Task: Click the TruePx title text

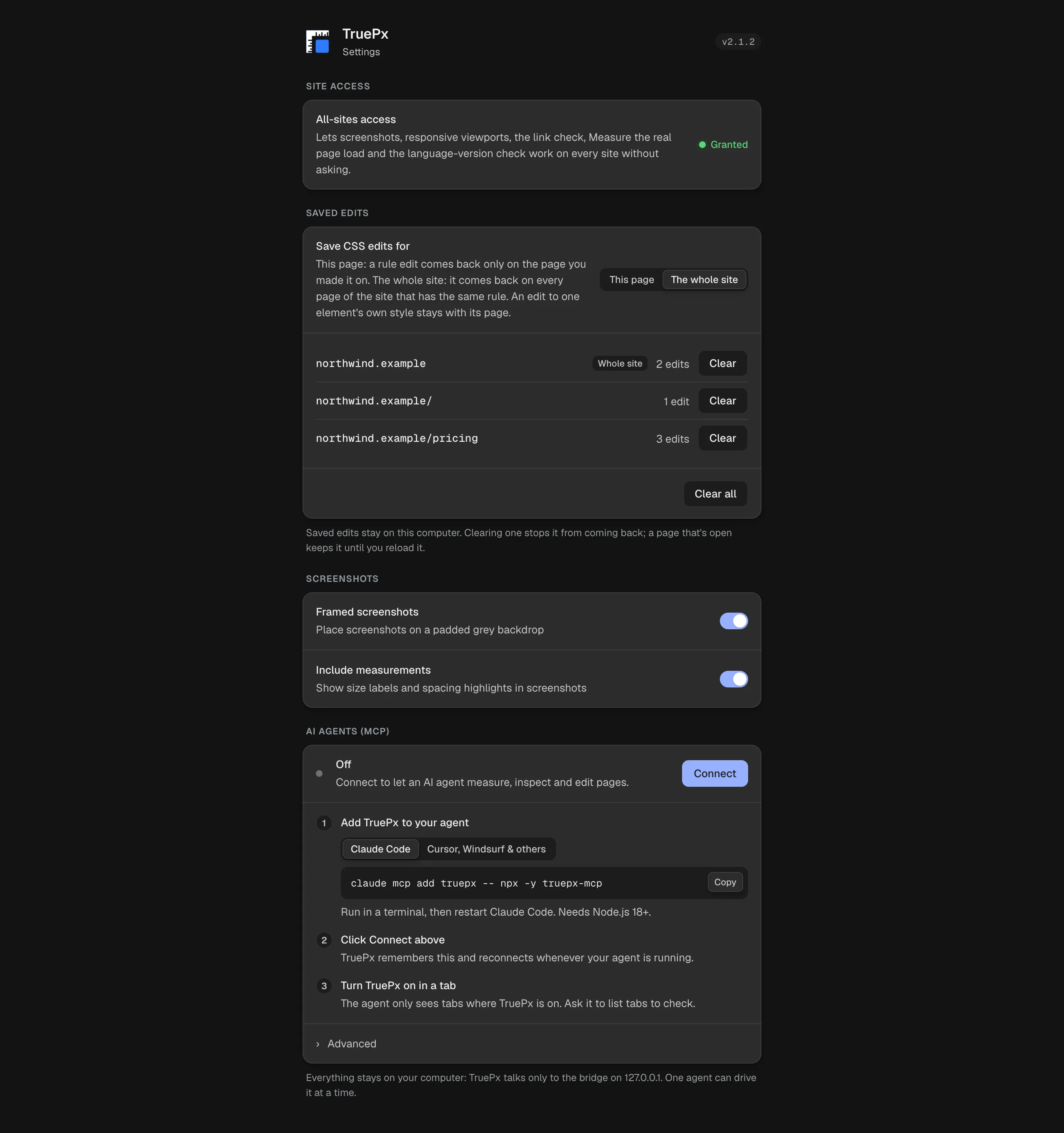Action: (365, 34)
